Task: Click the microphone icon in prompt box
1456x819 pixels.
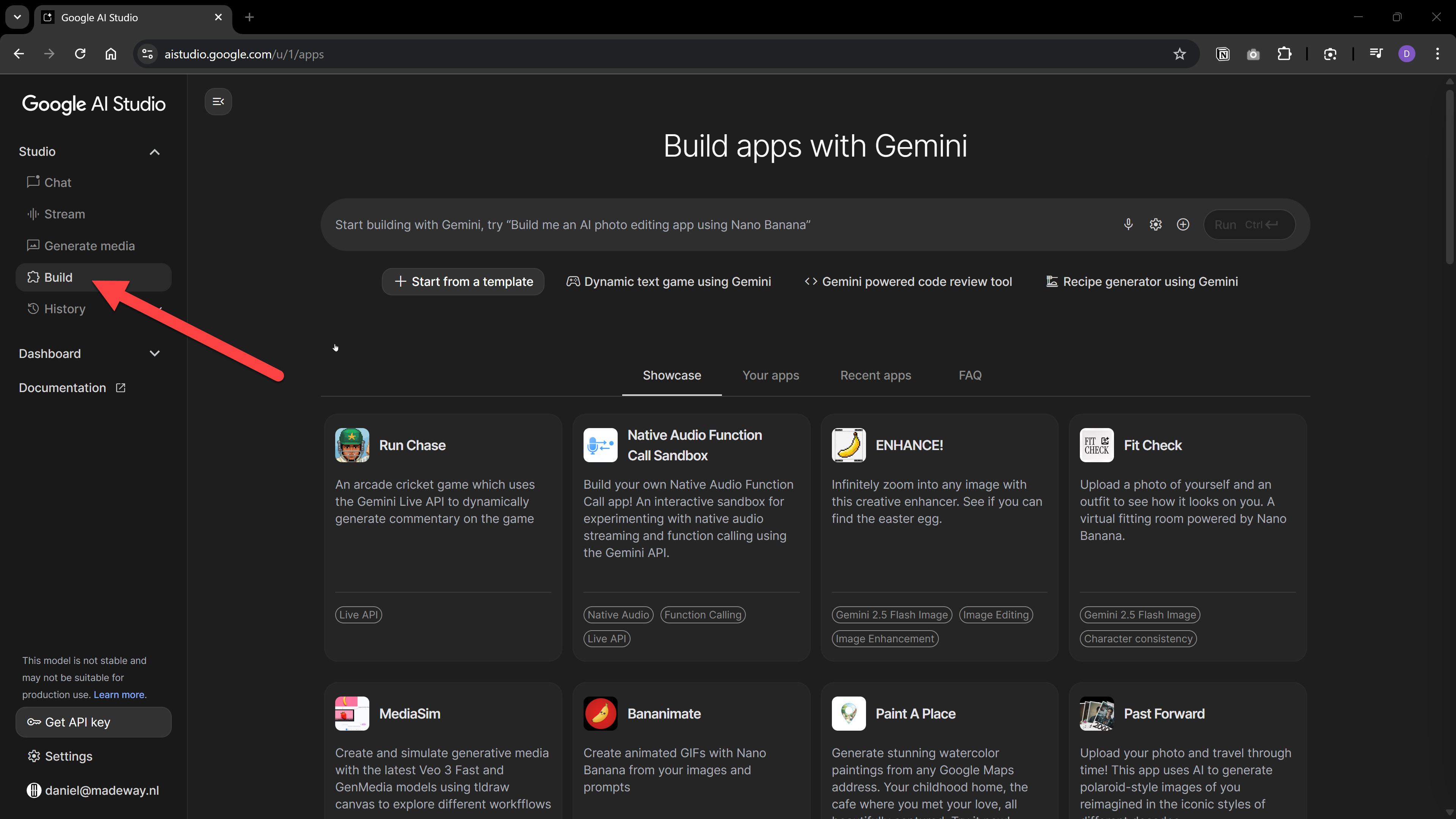Action: coord(1128,224)
